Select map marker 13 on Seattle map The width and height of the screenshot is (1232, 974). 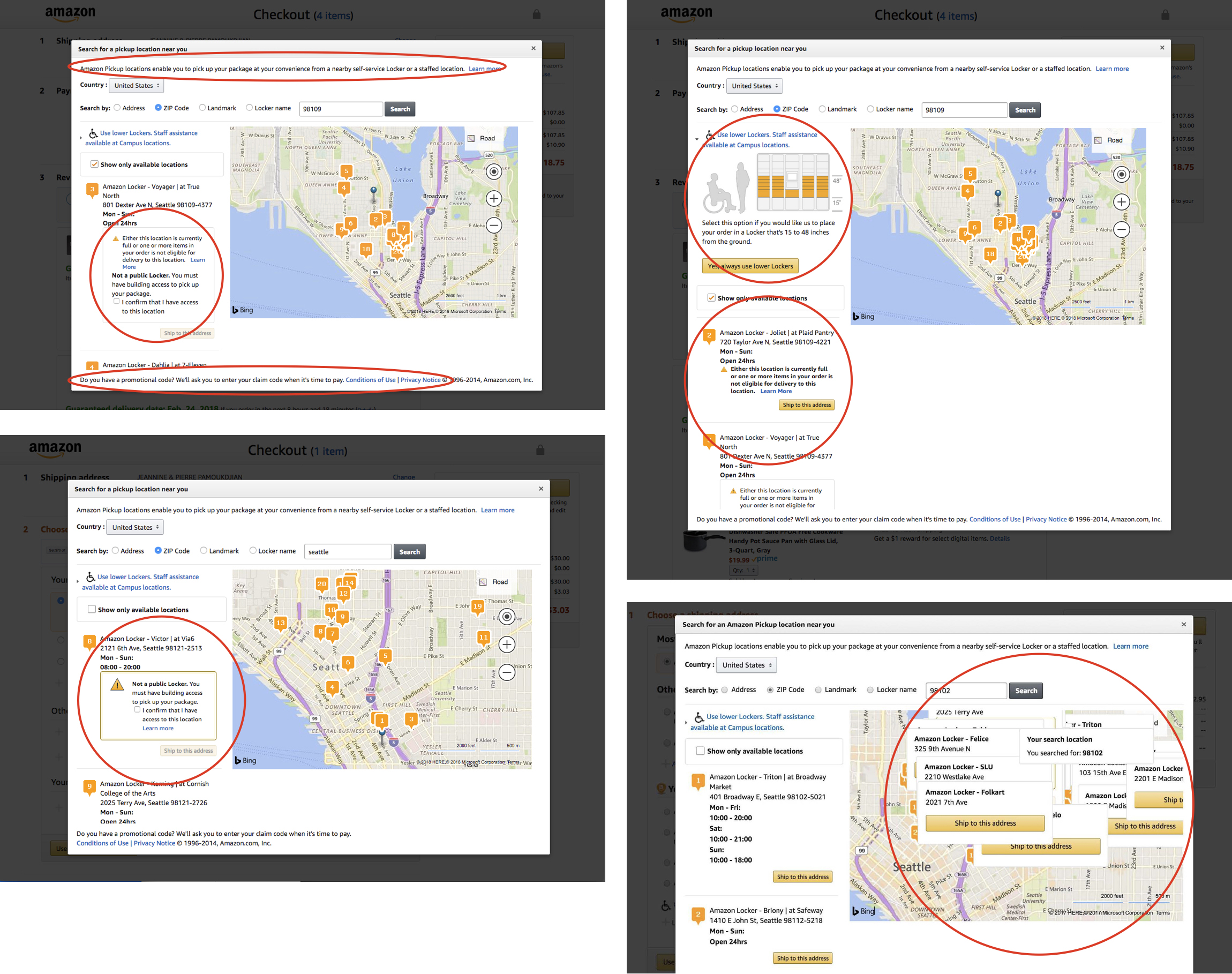click(x=281, y=623)
